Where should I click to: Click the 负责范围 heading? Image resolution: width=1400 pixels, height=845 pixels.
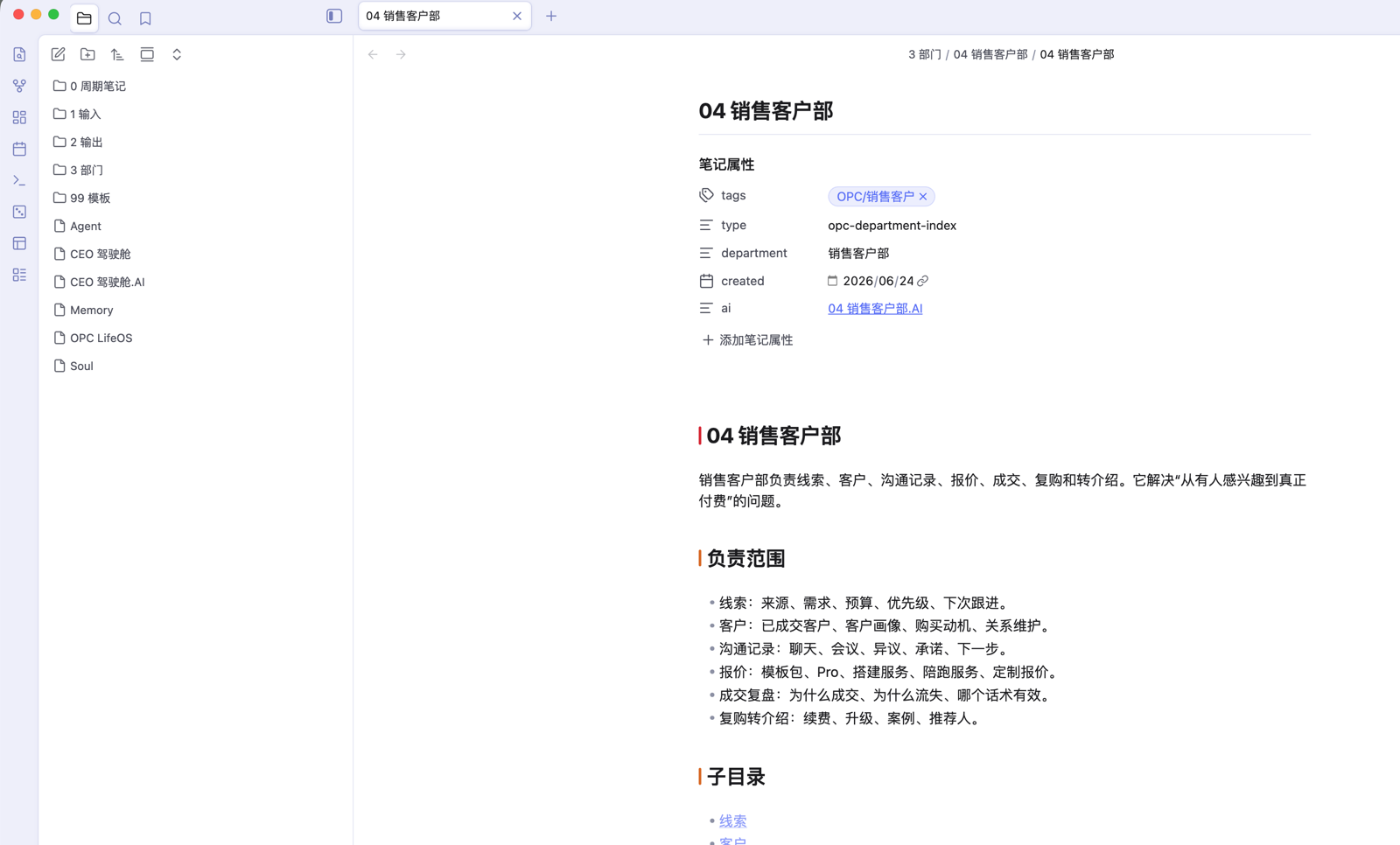pyautogui.click(x=745, y=558)
